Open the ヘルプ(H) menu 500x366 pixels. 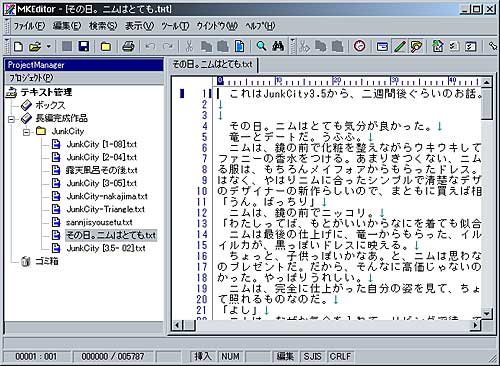point(260,26)
